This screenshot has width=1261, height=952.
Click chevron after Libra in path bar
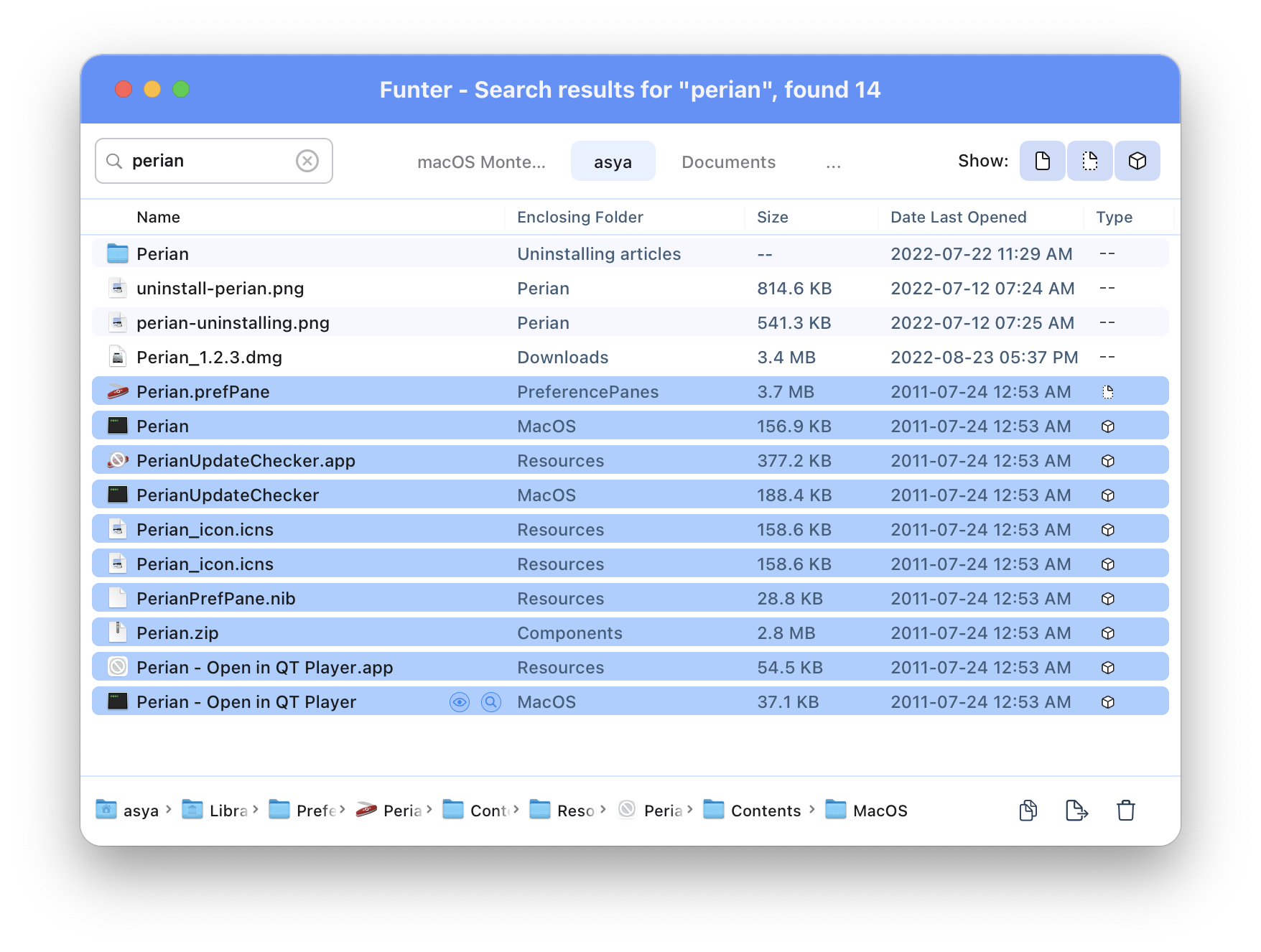tap(256, 809)
